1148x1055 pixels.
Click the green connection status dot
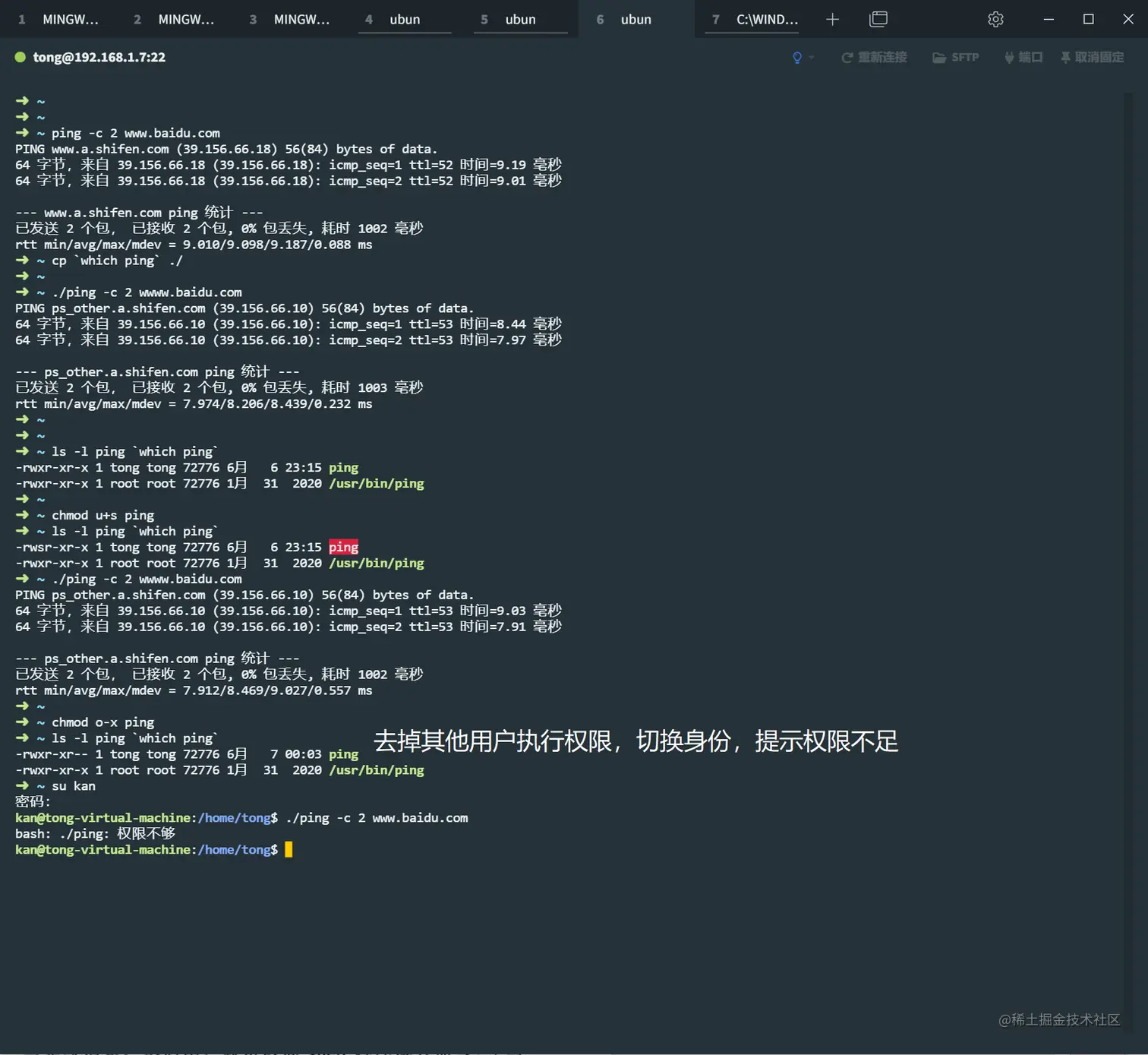tap(20, 57)
